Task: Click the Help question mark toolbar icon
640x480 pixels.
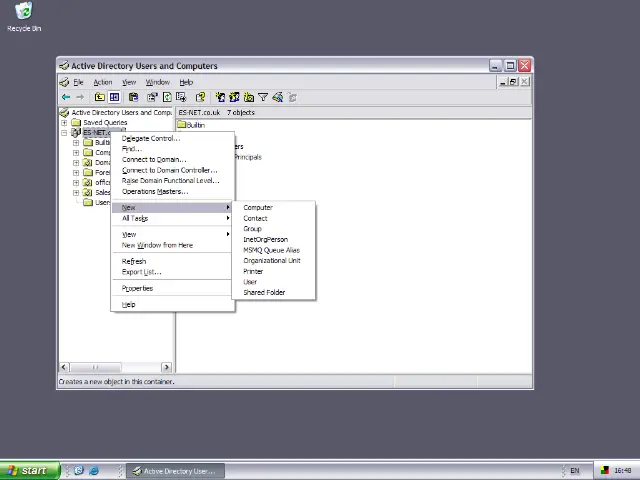Action: 200,97
